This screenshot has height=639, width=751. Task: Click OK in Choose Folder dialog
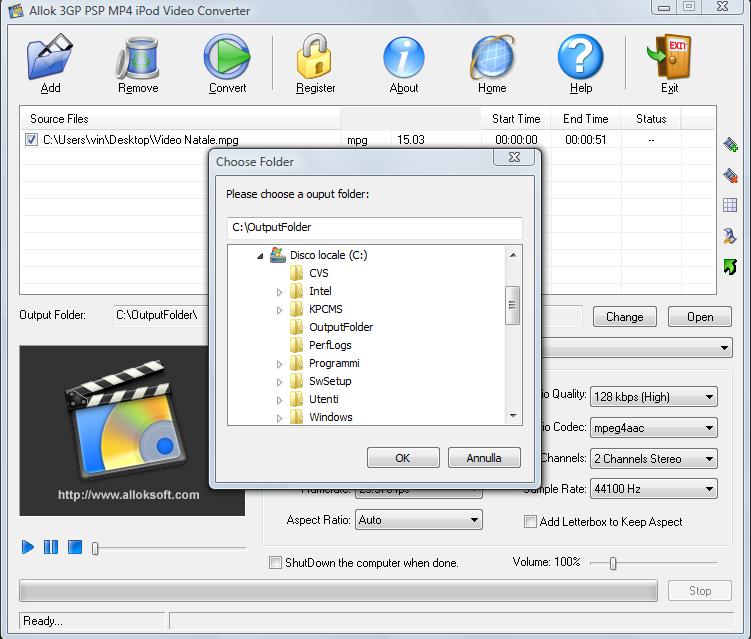click(x=403, y=457)
